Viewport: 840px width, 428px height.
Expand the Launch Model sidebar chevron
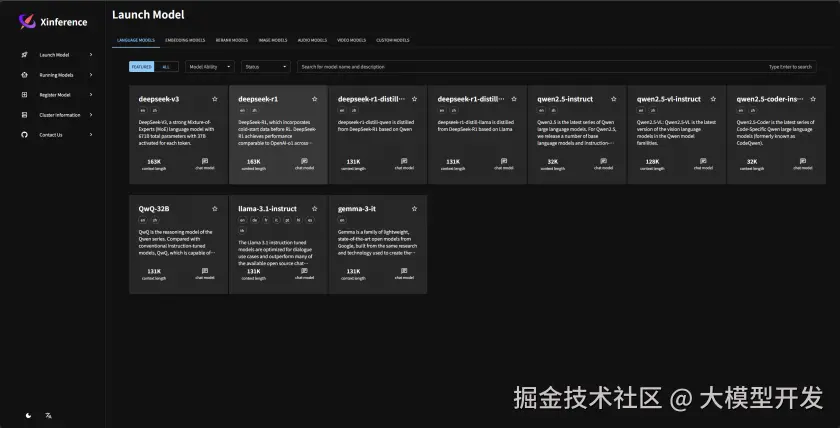[x=91, y=55]
